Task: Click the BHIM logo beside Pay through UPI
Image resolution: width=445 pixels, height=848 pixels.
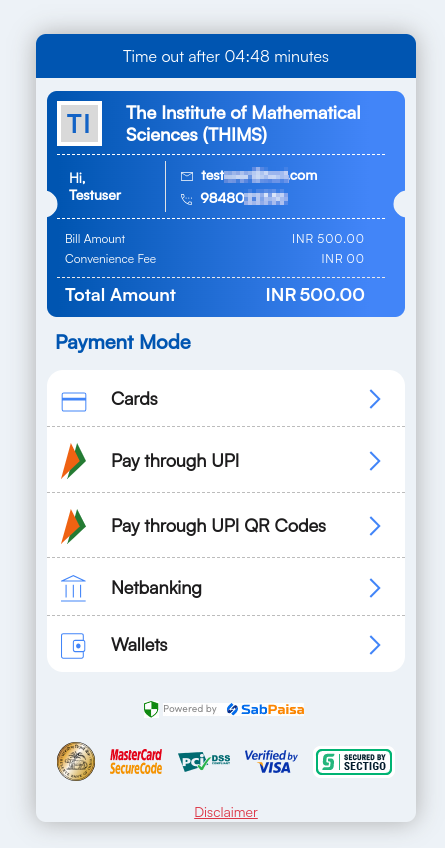Action: tap(74, 461)
